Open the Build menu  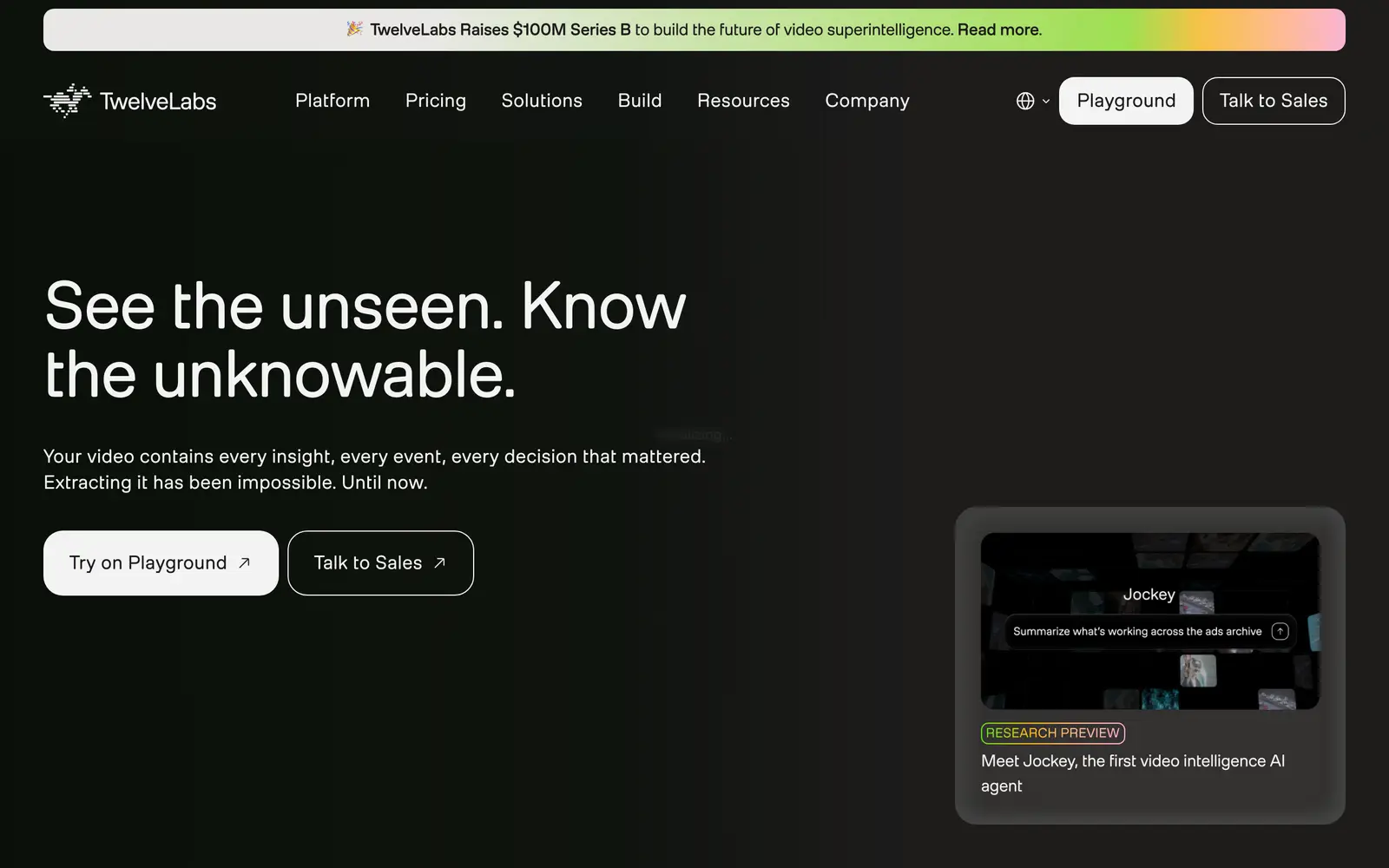(640, 101)
